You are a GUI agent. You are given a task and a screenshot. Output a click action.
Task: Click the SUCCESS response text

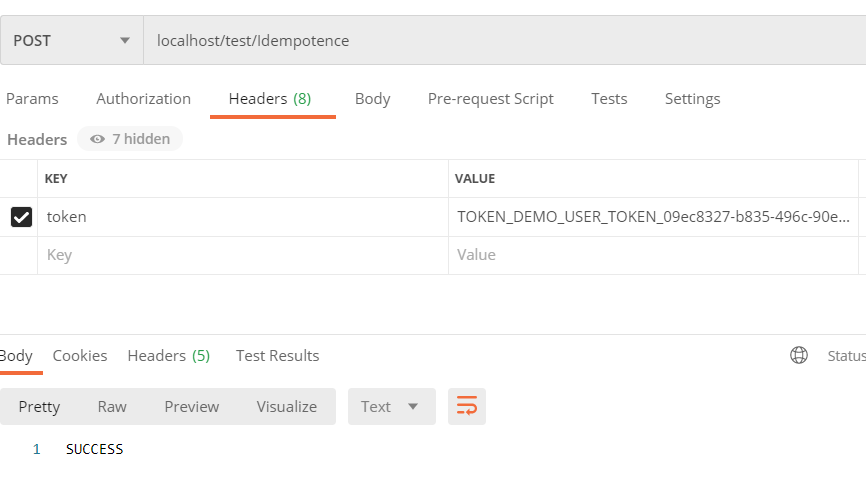pyautogui.click(x=94, y=449)
